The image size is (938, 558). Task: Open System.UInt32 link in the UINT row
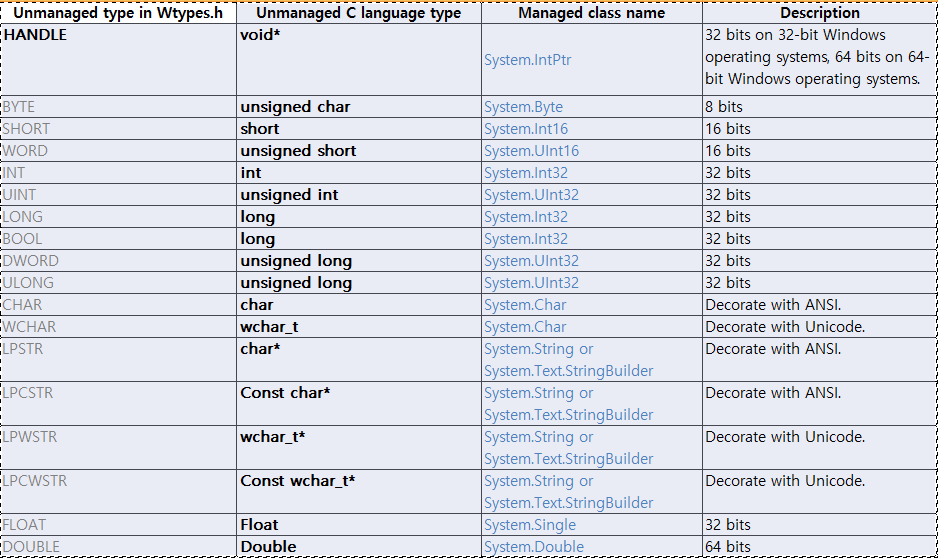coord(531,195)
